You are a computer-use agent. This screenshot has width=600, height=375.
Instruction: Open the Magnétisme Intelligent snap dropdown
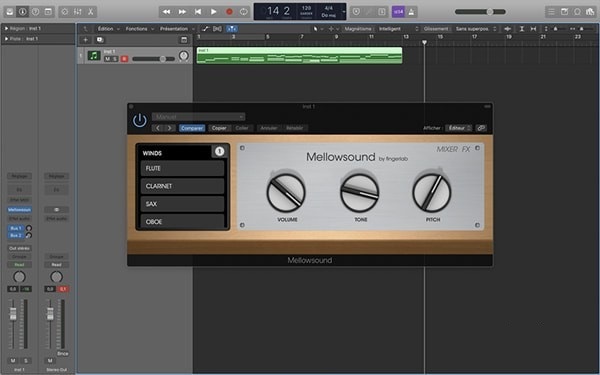tap(398, 29)
